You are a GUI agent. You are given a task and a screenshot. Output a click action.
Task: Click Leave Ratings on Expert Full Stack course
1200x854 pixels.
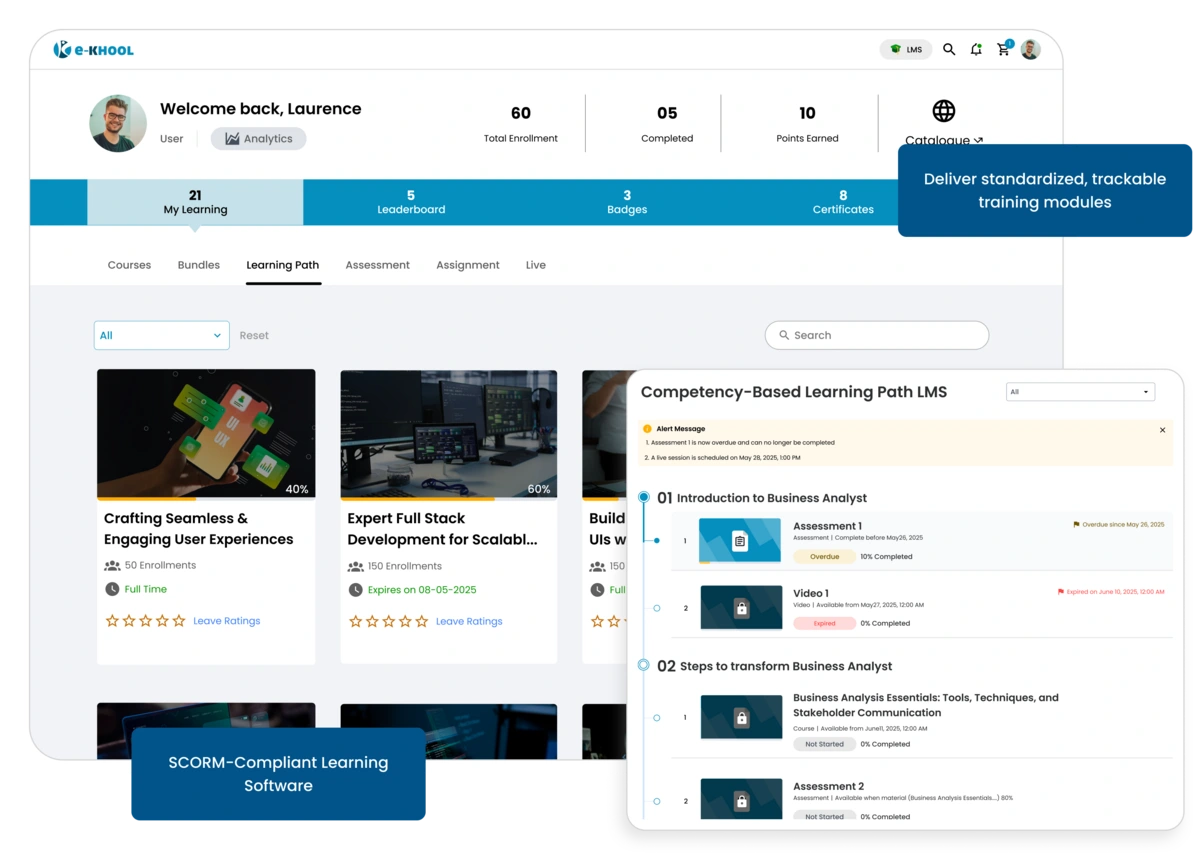[468, 621]
